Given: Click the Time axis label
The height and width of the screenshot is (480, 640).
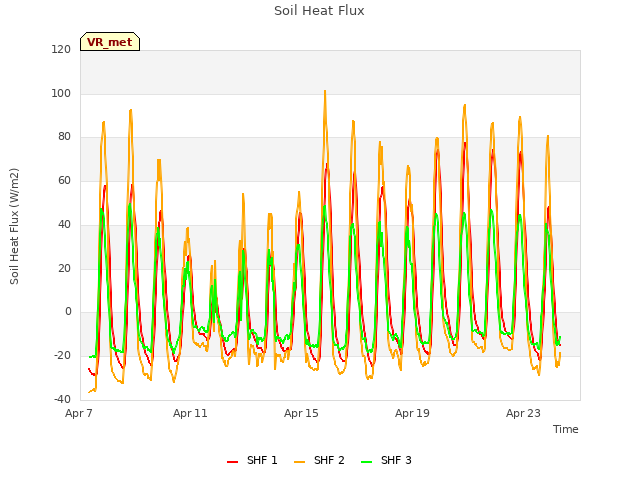Looking at the screenshot, I should point(565,429).
